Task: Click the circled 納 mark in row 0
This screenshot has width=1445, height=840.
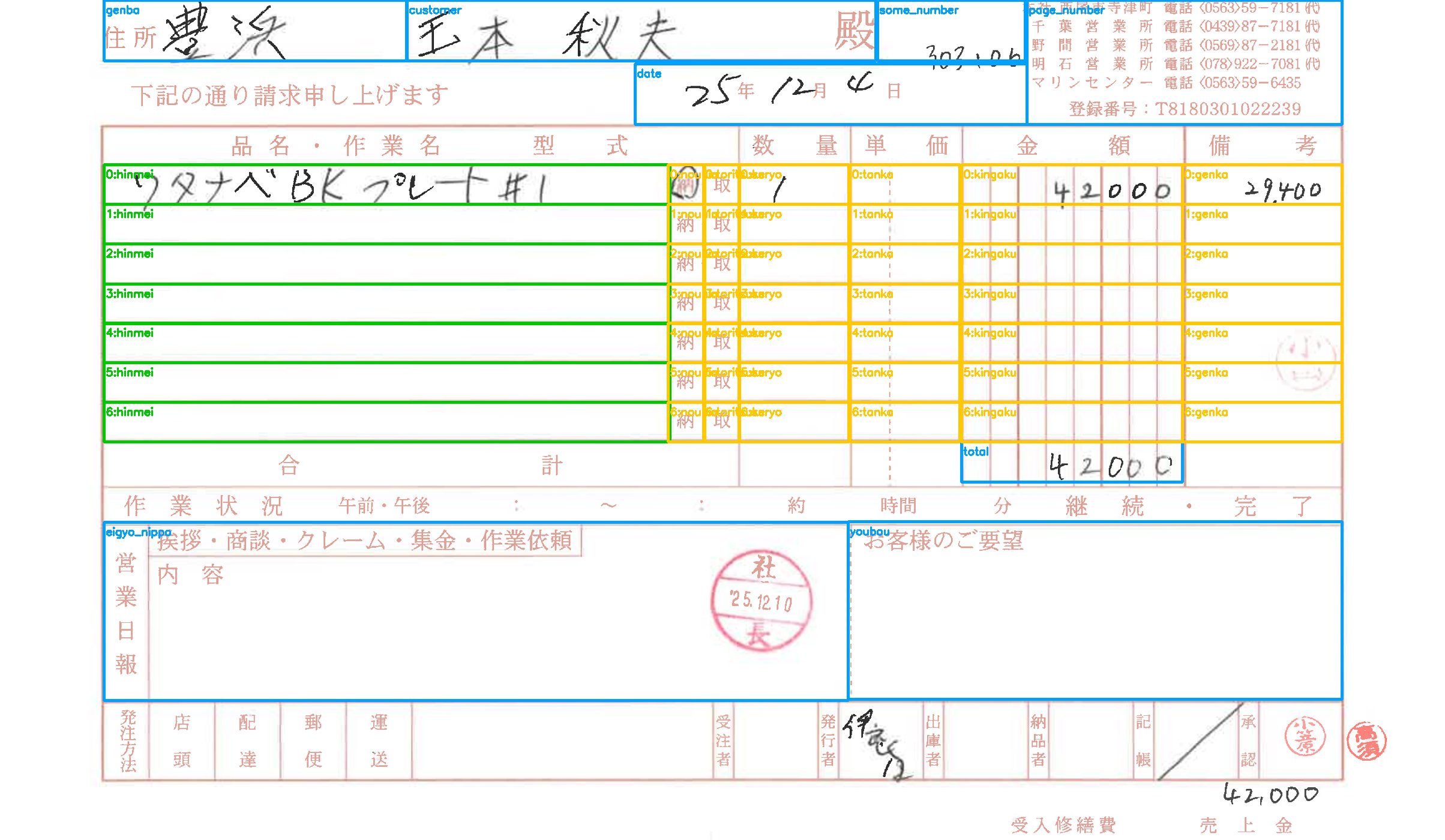Action: click(685, 185)
